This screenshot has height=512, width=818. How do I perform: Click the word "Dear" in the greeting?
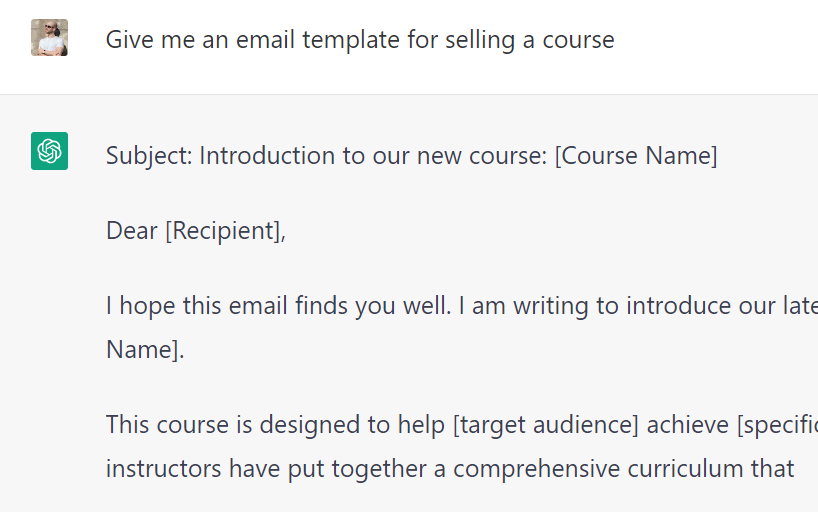[x=132, y=231]
